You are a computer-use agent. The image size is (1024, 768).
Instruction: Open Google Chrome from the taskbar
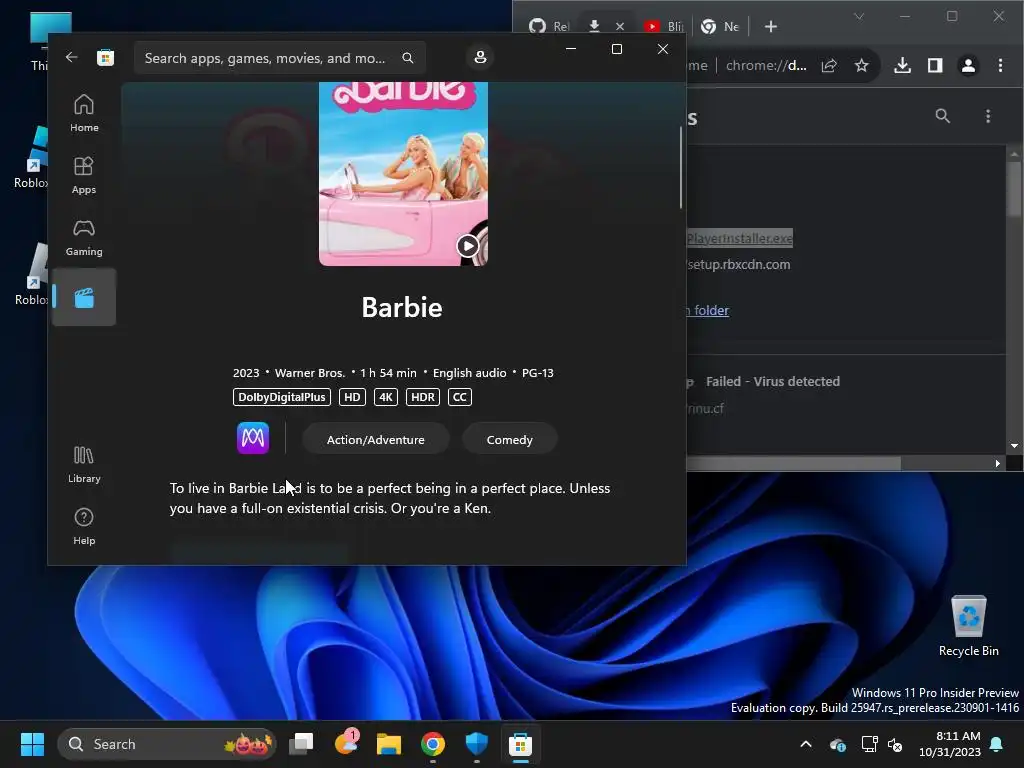point(432,744)
